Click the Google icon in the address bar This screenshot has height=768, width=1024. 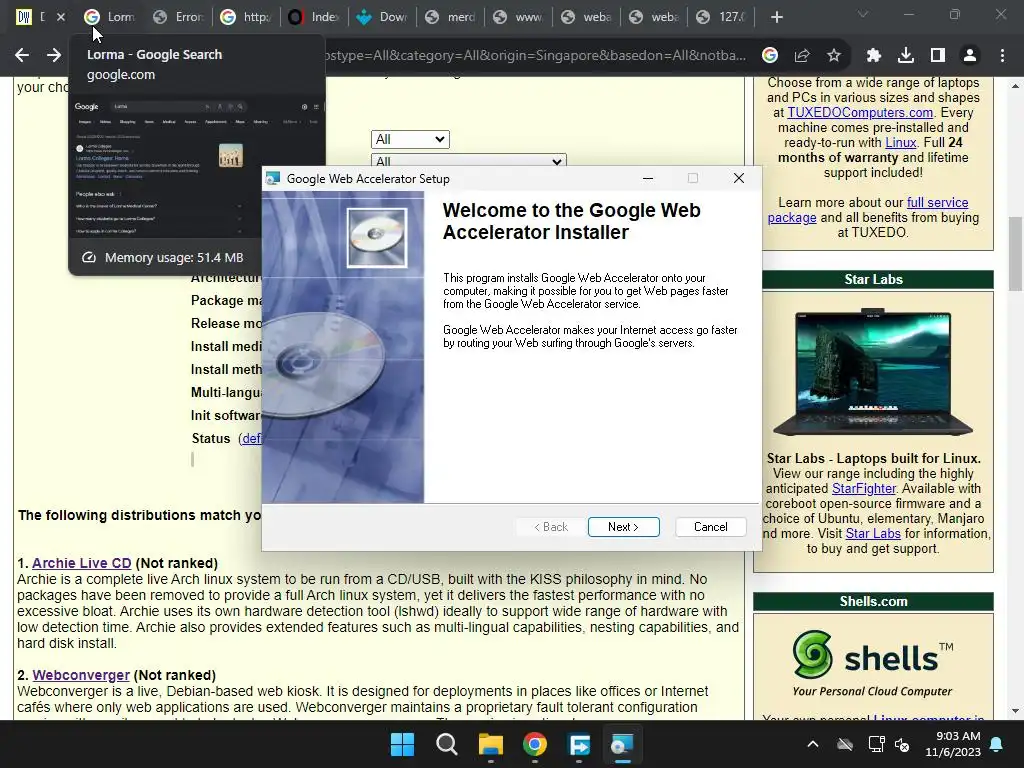(x=770, y=56)
